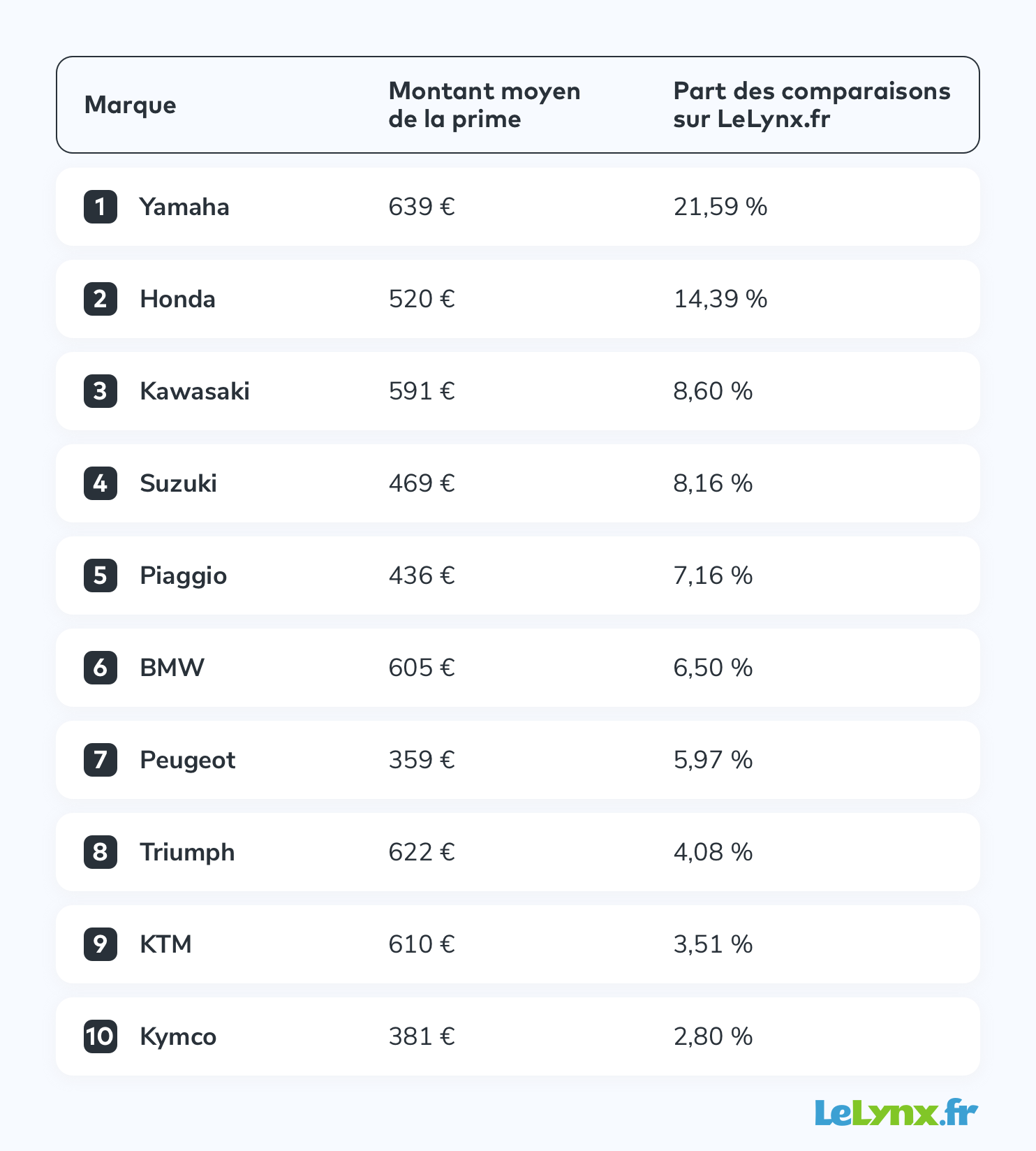This screenshot has width=1036, height=1151.
Task: Click the rank 10 badge beside Kymco
Action: click(101, 1036)
